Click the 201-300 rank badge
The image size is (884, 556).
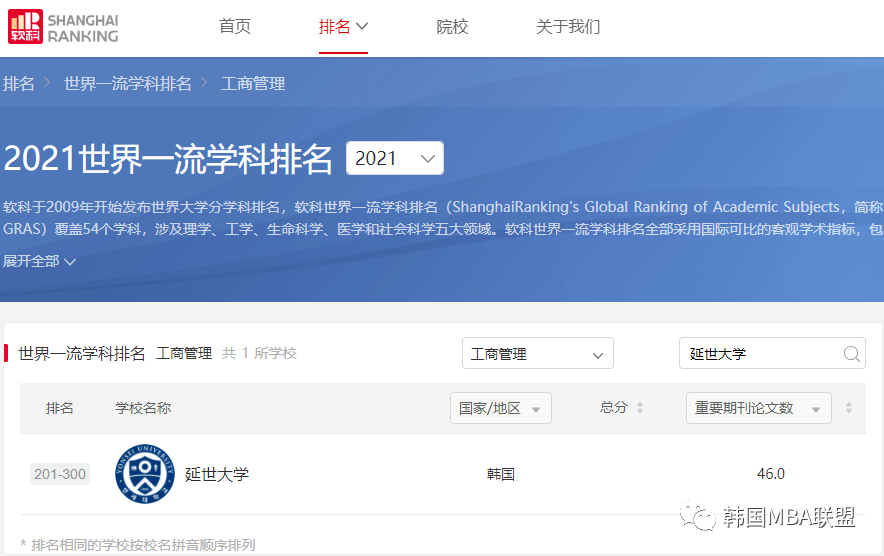(x=60, y=474)
